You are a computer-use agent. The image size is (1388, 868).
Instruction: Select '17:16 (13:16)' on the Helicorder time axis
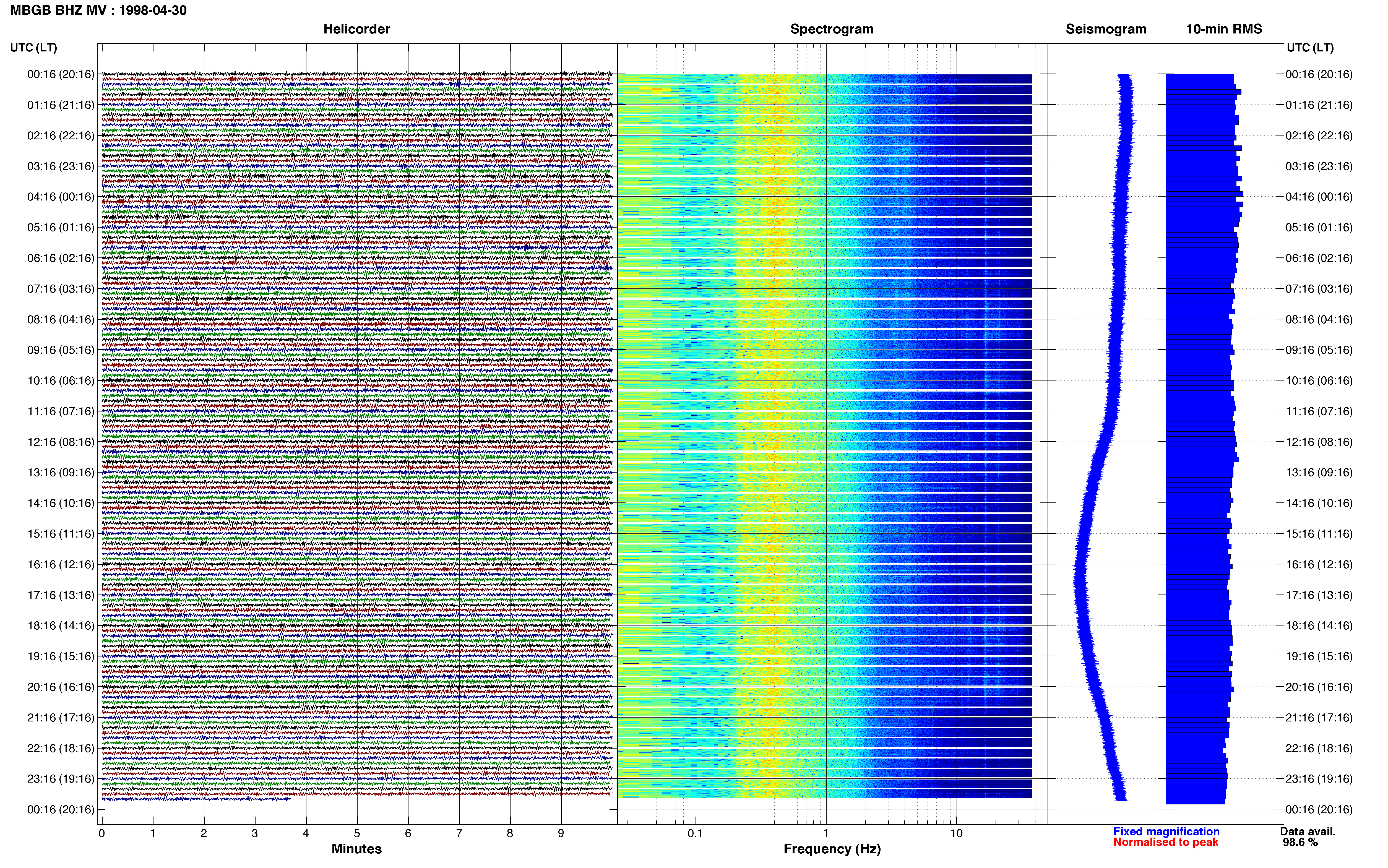click(x=61, y=595)
